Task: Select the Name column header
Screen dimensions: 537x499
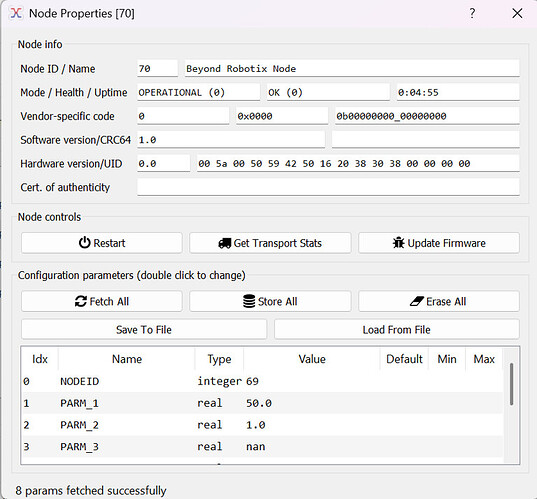Action: [x=127, y=359]
